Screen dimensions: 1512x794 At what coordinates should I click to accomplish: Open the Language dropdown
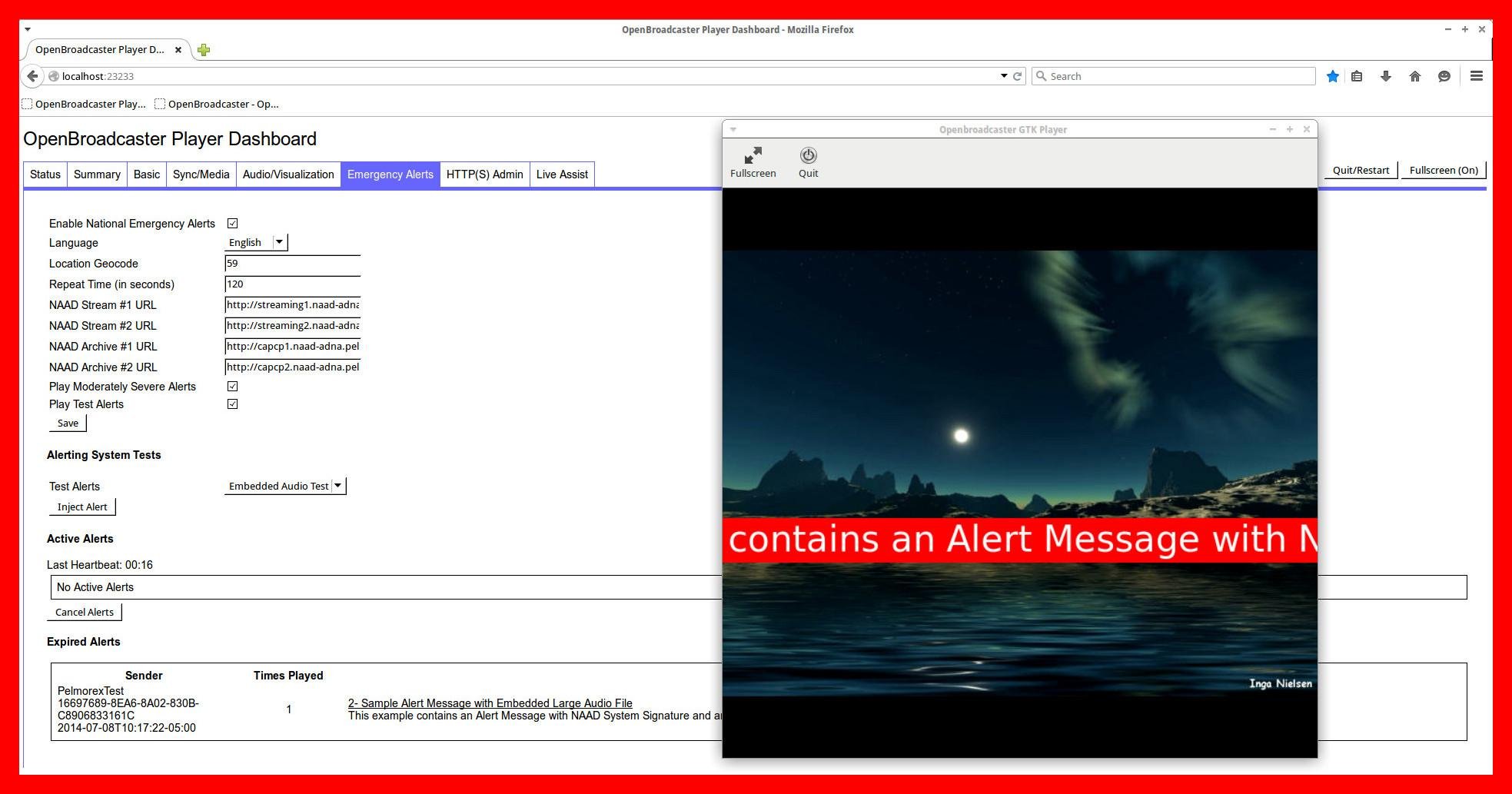(279, 241)
